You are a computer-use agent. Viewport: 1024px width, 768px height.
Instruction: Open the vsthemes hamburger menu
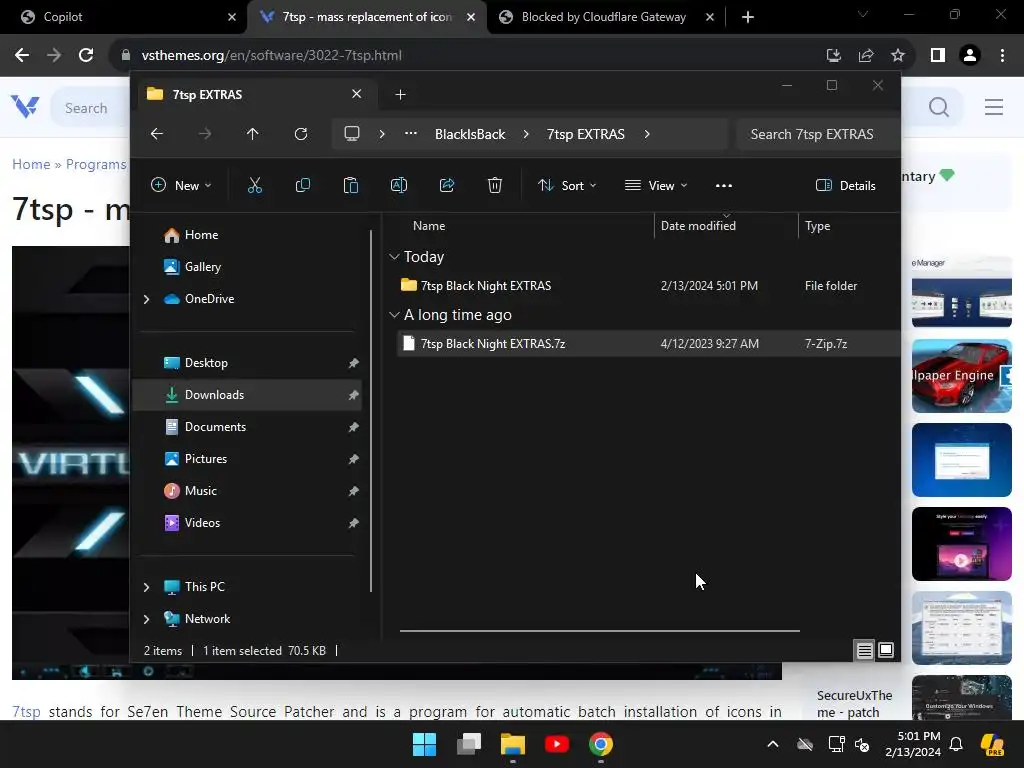click(x=994, y=106)
